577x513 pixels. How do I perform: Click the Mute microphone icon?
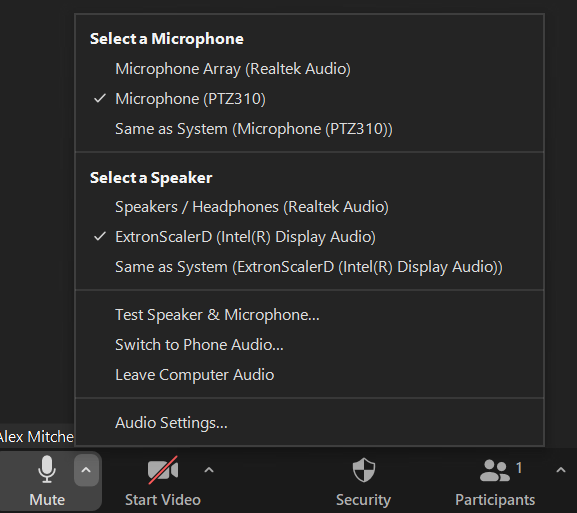[47, 469]
